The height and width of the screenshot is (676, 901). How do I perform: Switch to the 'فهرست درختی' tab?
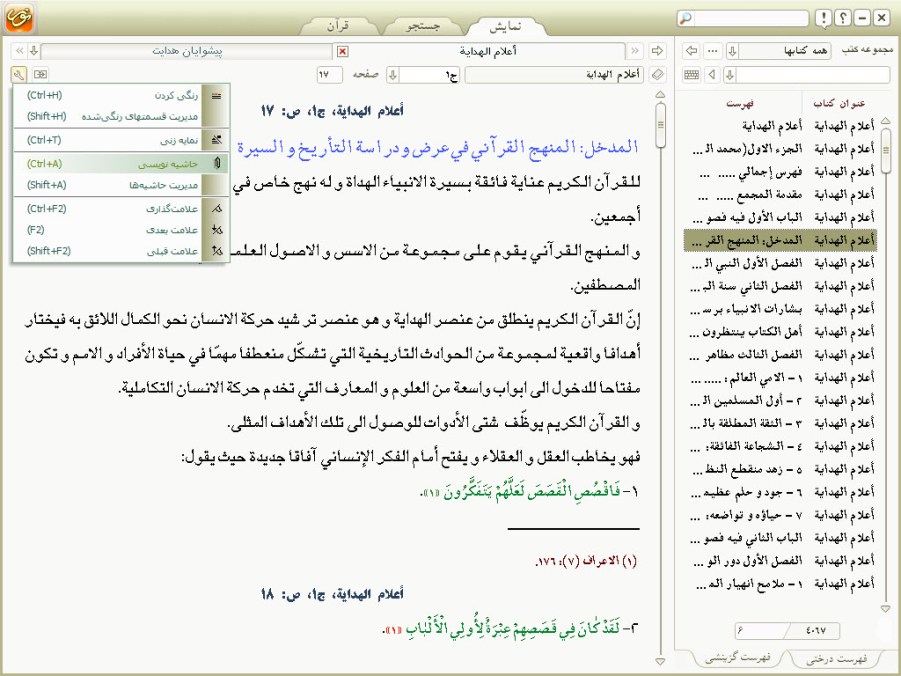(837, 659)
